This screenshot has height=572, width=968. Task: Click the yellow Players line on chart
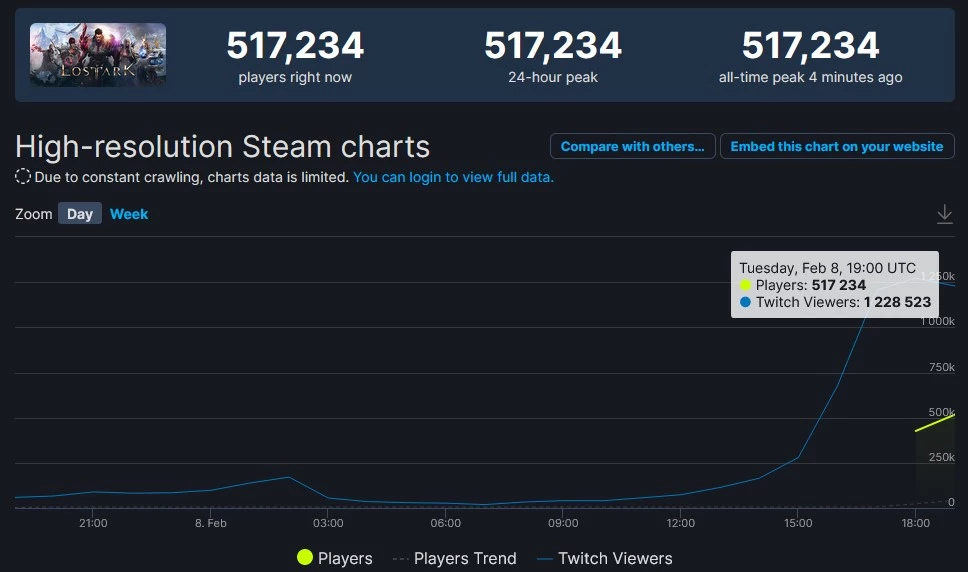click(x=935, y=423)
